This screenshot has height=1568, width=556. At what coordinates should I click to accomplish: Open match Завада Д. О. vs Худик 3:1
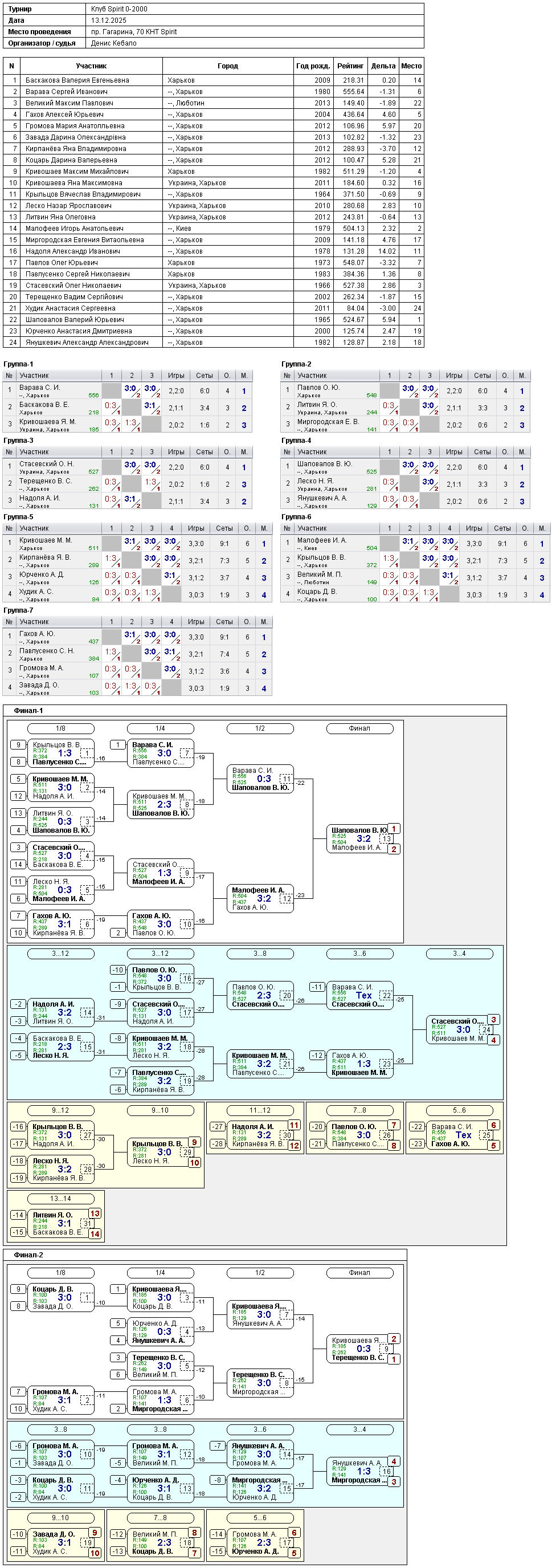coord(61,1542)
